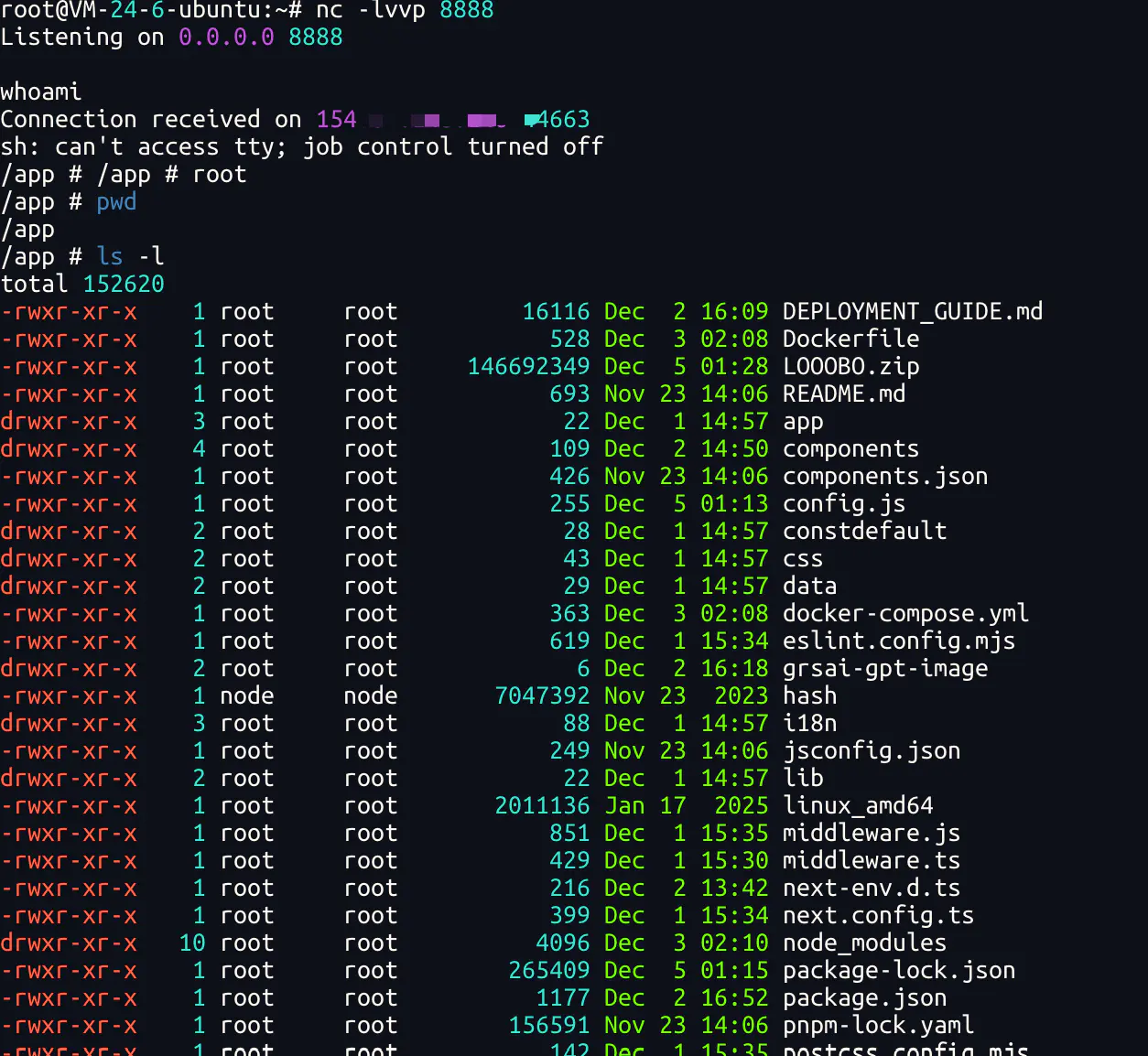Click the 'Listening on 0.0.0.0 8888' line
This screenshot has height=1056, width=1148.
coord(171,38)
